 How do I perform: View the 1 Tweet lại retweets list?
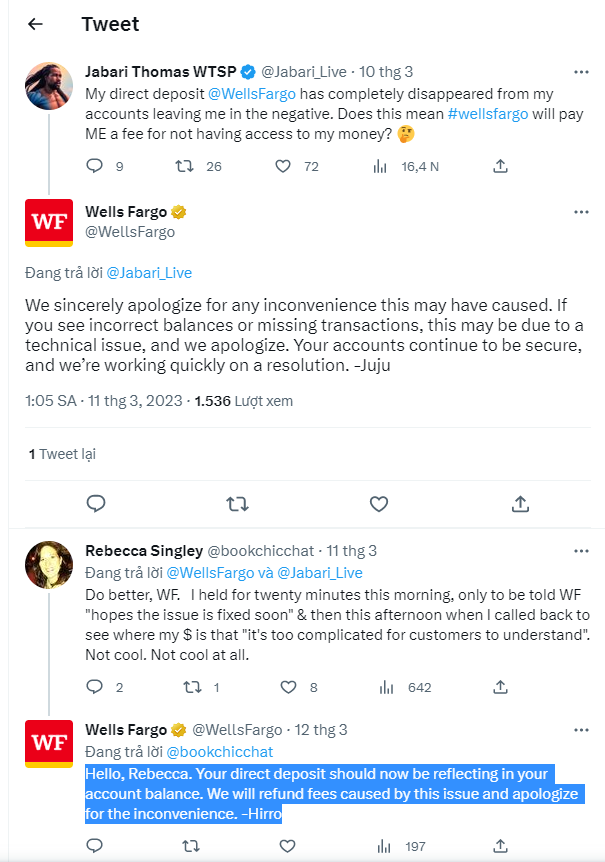pos(62,454)
